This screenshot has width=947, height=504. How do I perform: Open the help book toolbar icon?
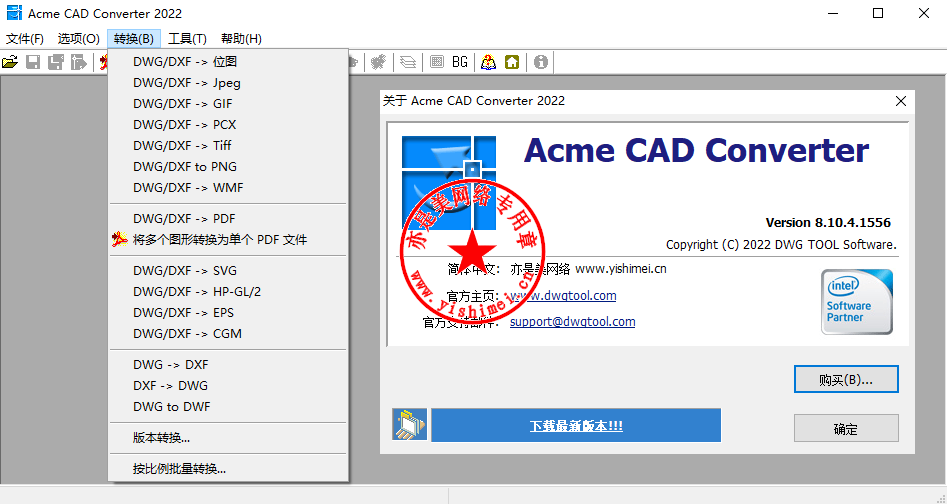pyautogui.click(x=489, y=62)
